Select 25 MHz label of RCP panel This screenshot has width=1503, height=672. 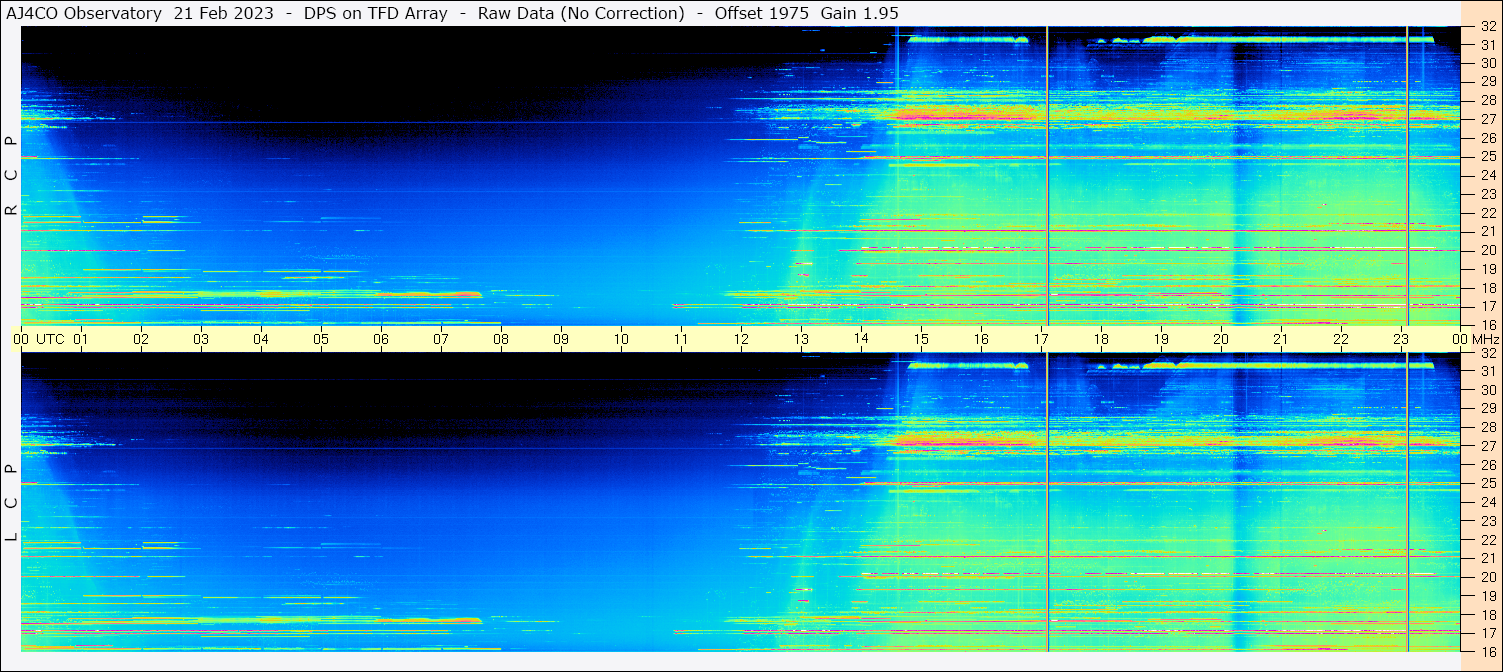(1488, 156)
